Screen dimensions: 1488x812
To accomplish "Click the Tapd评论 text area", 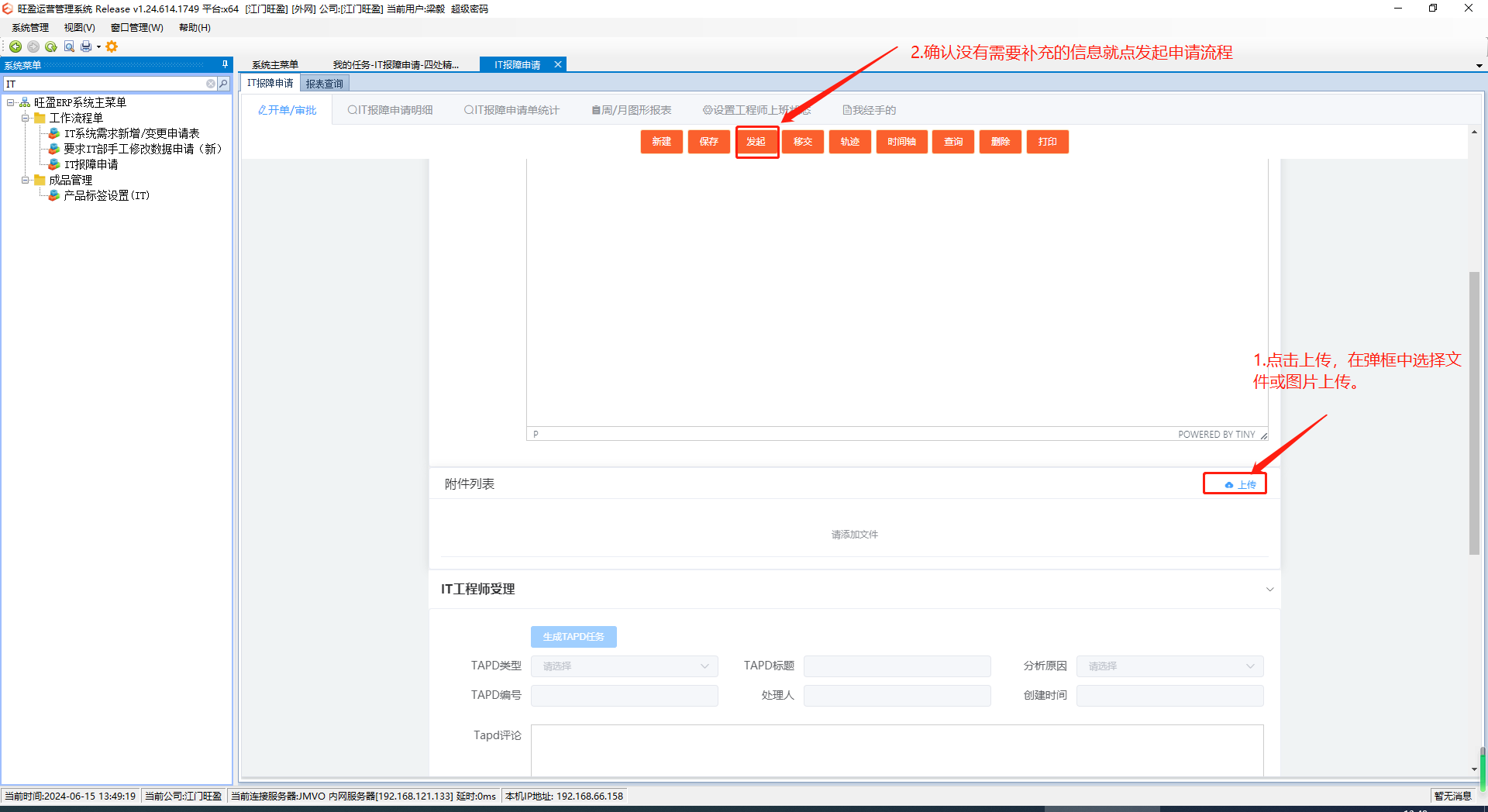I will (897, 750).
